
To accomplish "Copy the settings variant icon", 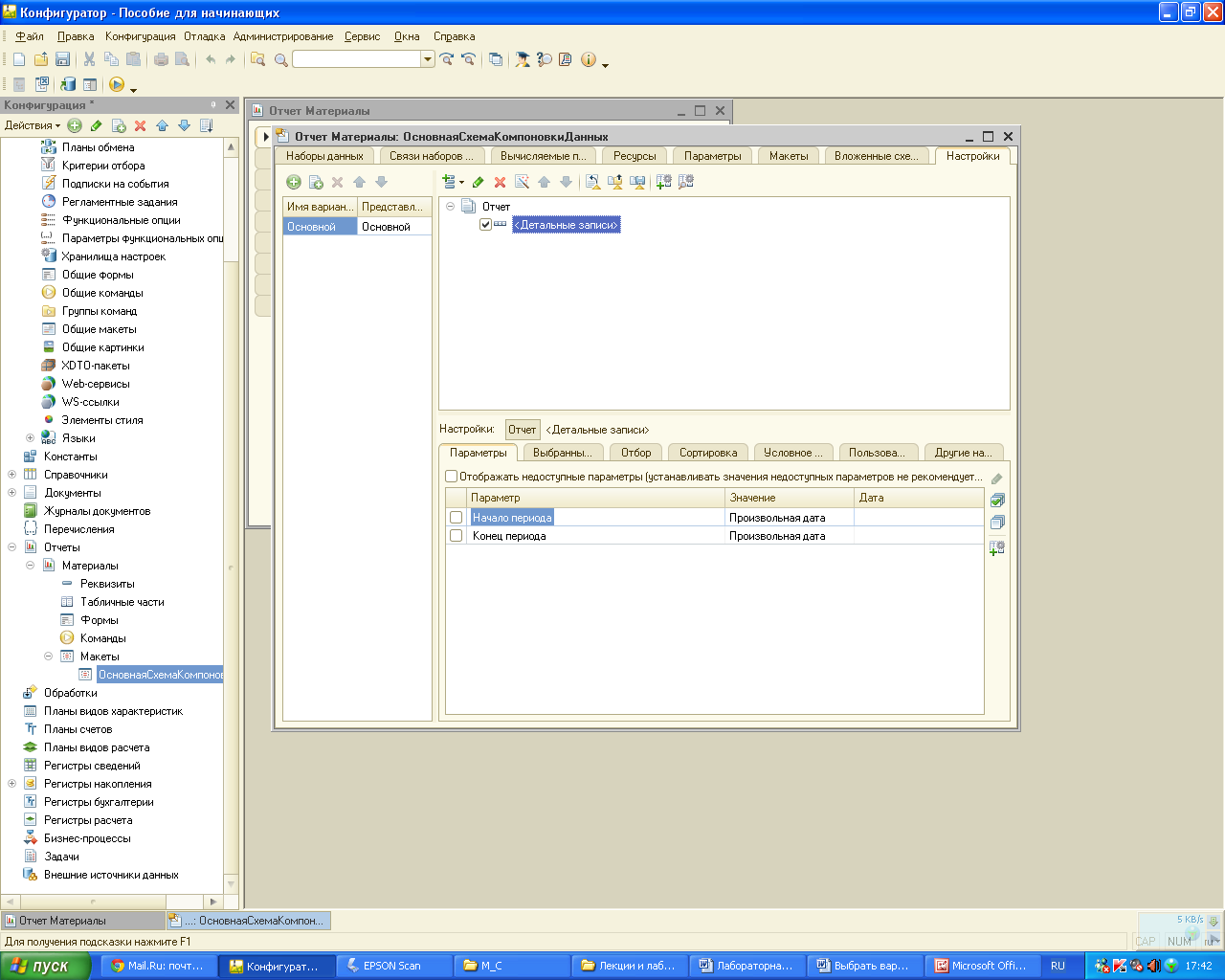I will tap(316, 182).
